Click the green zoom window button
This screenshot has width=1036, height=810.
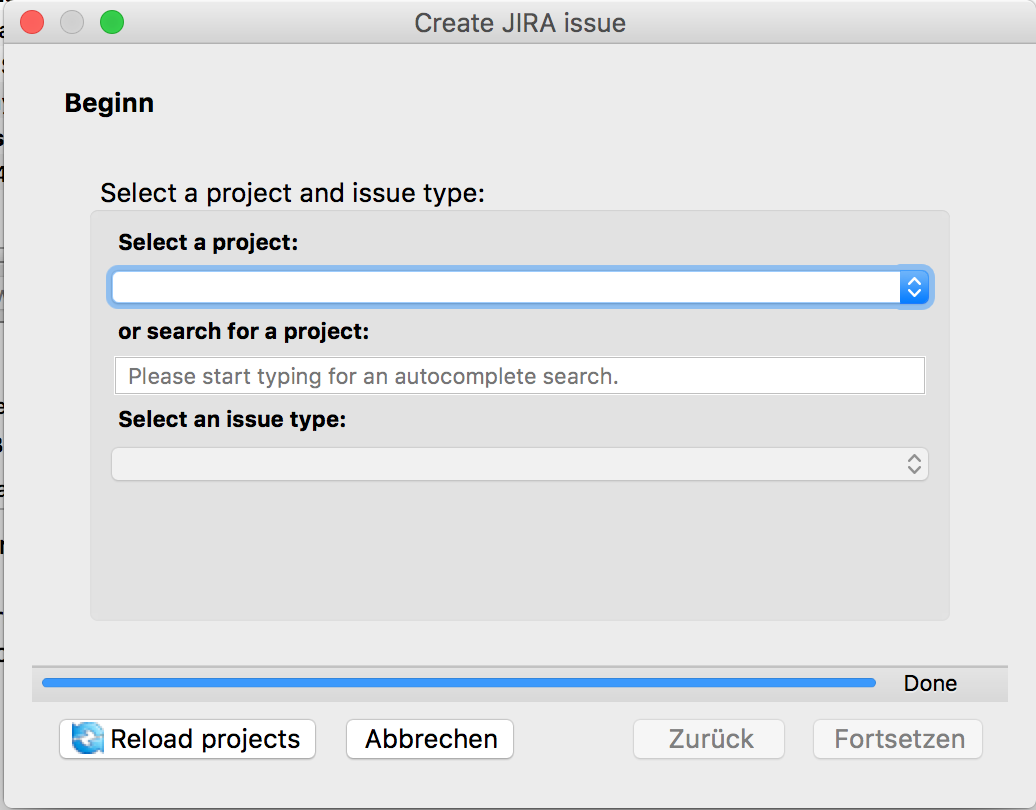(112, 22)
